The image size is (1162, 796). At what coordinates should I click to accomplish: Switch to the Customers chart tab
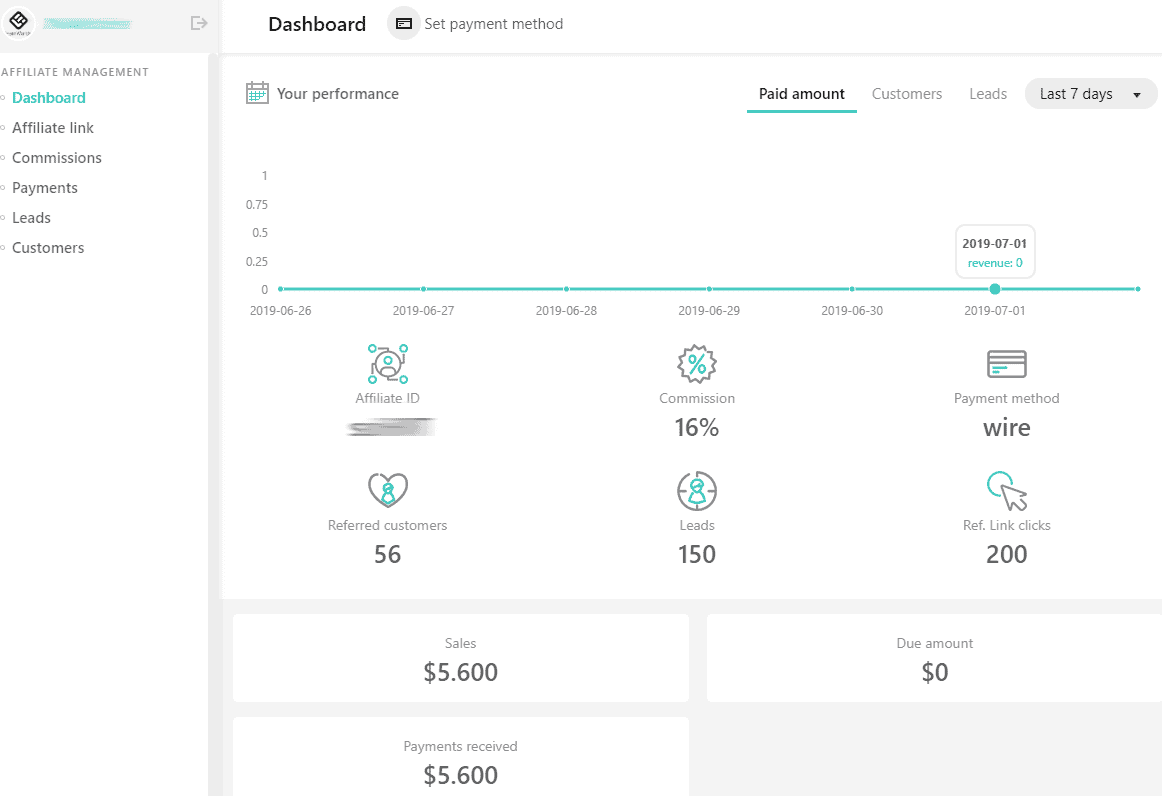[906, 94]
